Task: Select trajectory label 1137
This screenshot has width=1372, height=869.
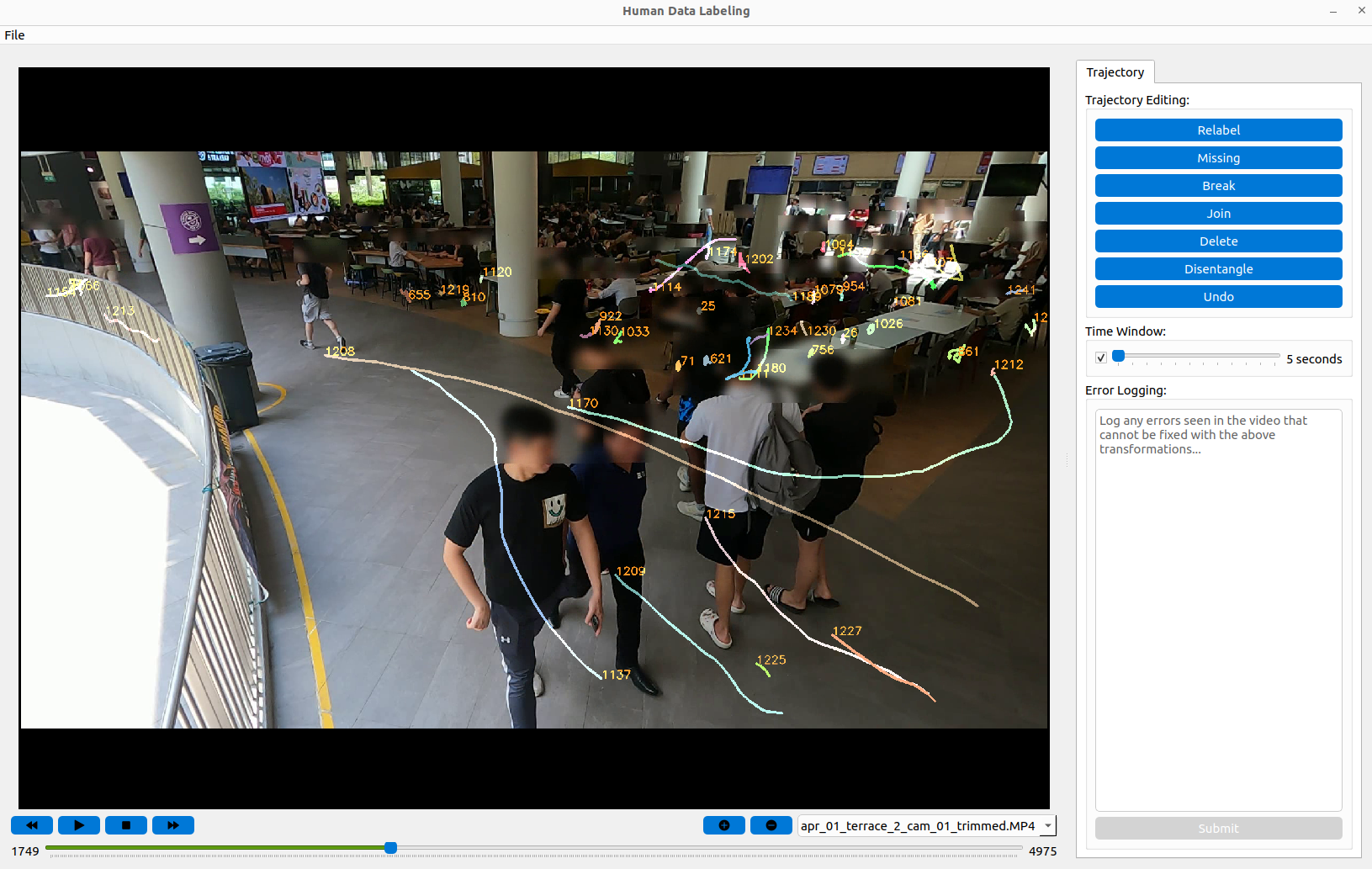Action: click(616, 675)
